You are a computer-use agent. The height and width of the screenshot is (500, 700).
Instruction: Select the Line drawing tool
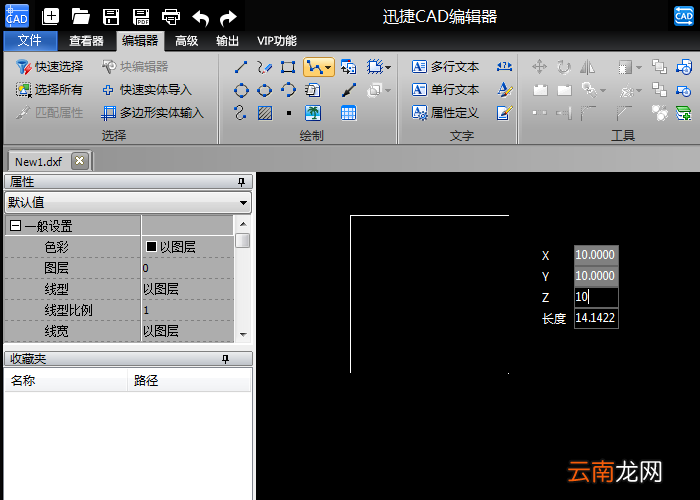pyautogui.click(x=241, y=67)
